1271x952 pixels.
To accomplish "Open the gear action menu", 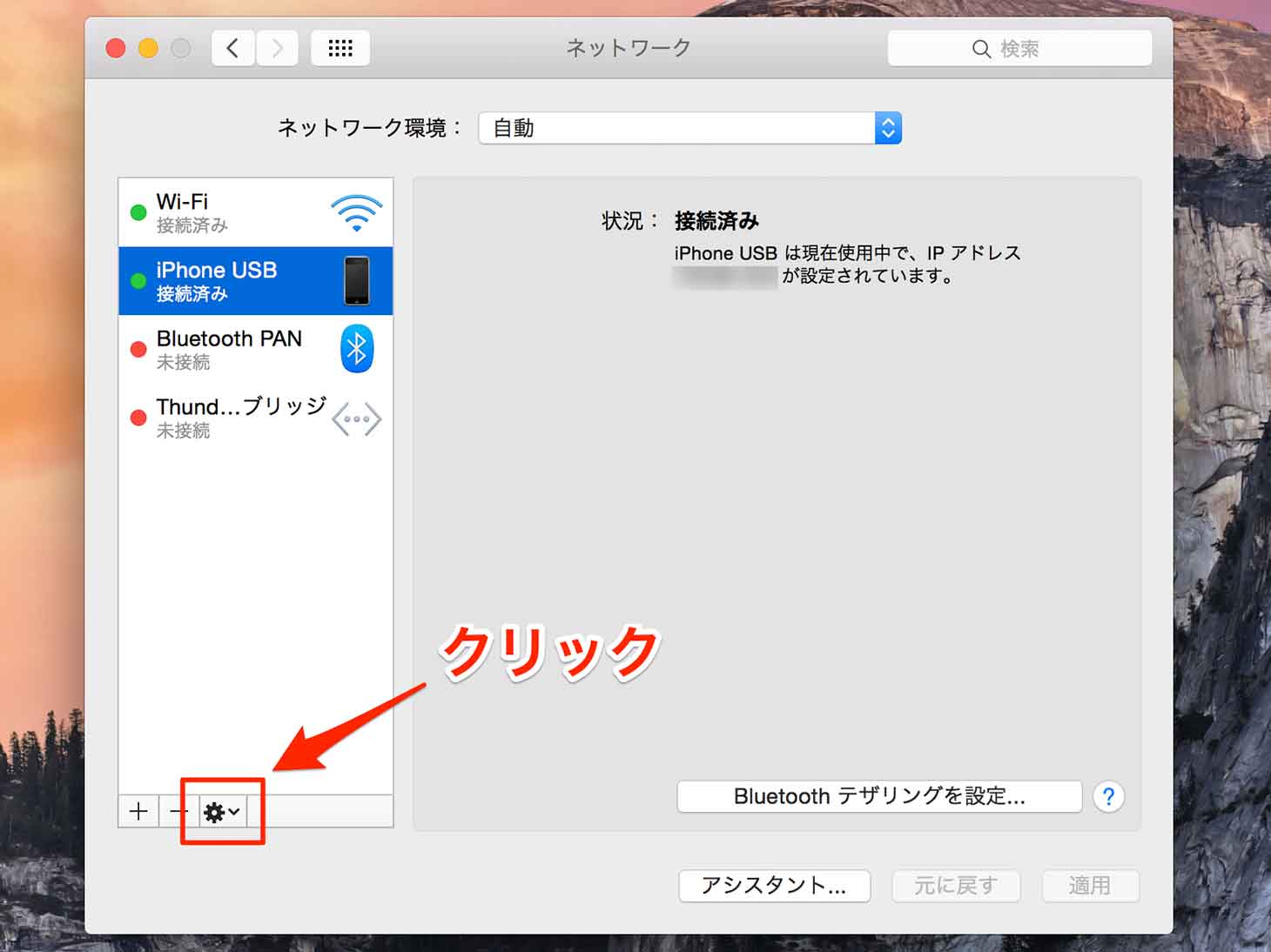I will click(x=221, y=812).
